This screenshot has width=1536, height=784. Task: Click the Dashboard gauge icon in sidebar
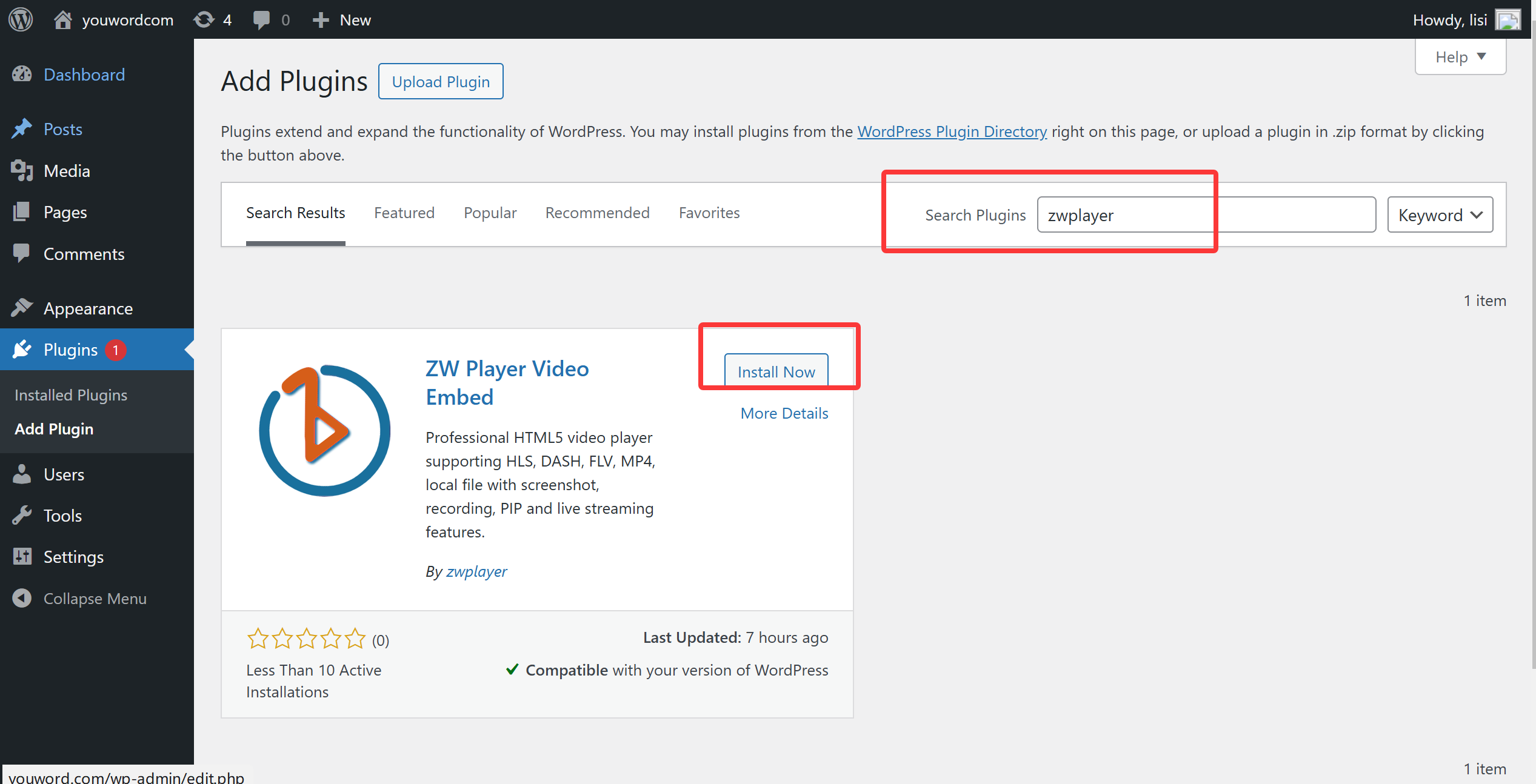(x=22, y=75)
